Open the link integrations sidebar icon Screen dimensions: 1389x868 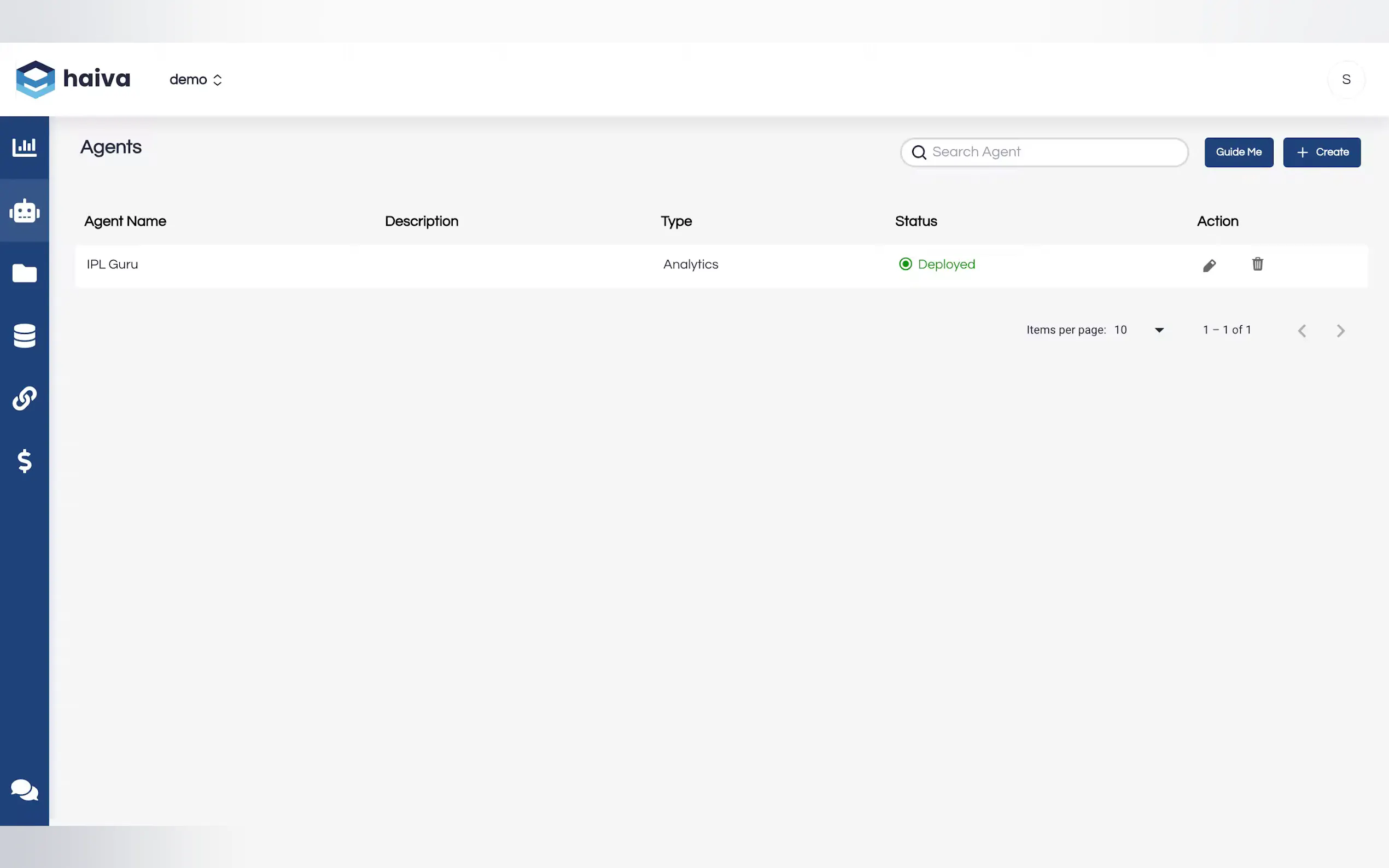pos(24,398)
